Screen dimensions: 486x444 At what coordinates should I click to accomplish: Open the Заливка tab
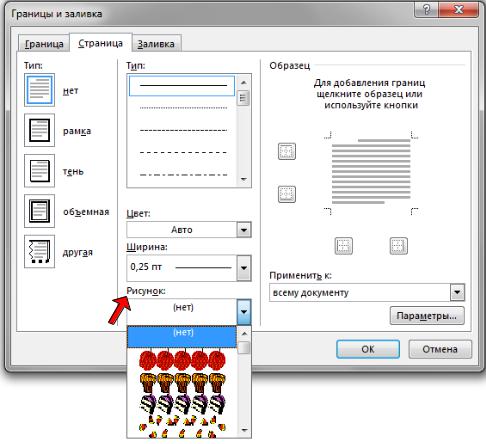click(x=156, y=44)
